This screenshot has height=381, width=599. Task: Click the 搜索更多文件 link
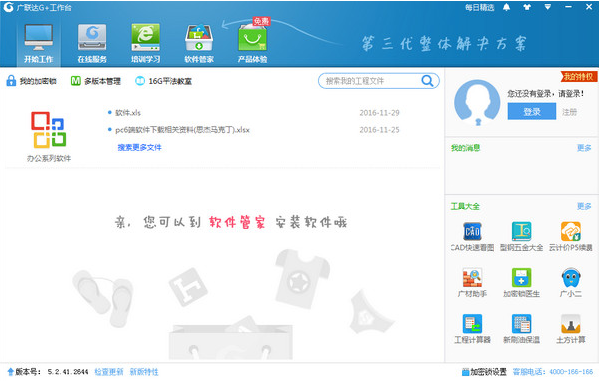[x=139, y=148]
